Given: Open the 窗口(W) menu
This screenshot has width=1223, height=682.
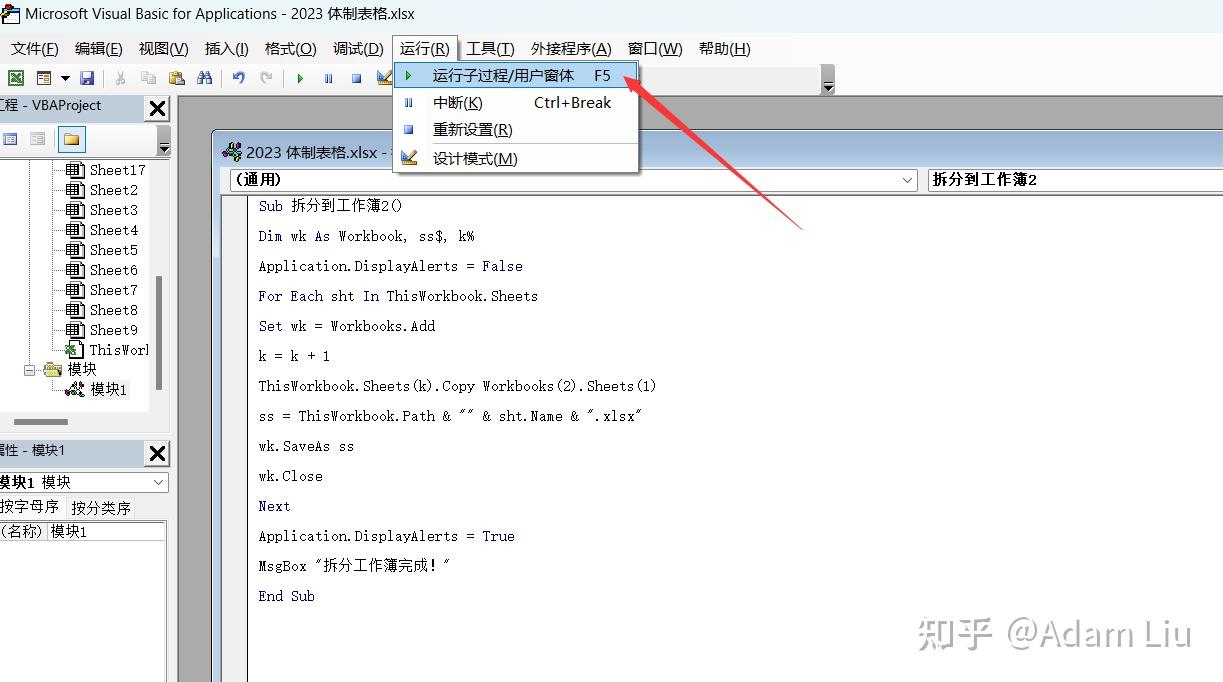Looking at the screenshot, I should pyautogui.click(x=655, y=48).
